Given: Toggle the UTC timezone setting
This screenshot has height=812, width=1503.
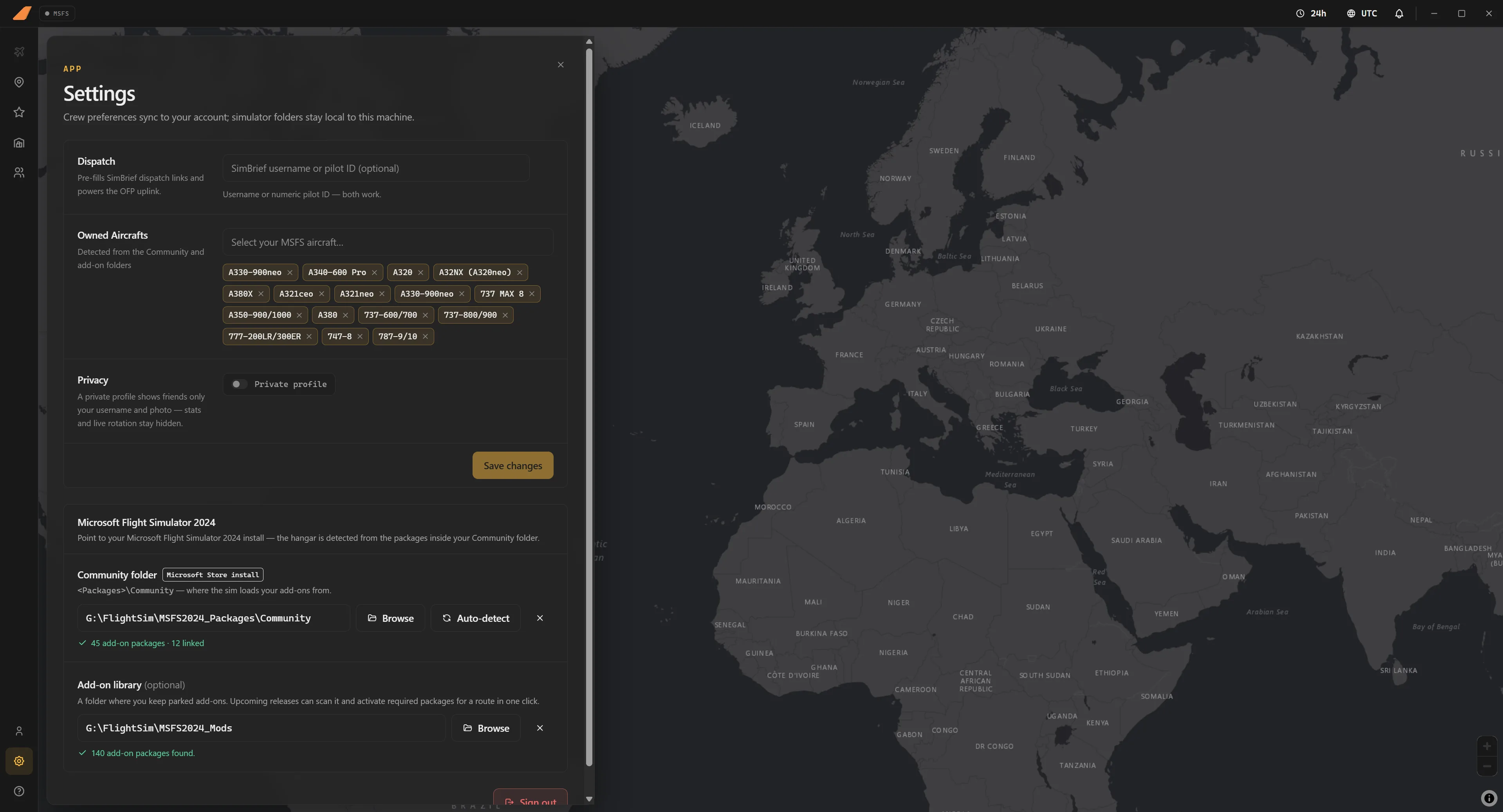Looking at the screenshot, I should pyautogui.click(x=1362, y=13).
